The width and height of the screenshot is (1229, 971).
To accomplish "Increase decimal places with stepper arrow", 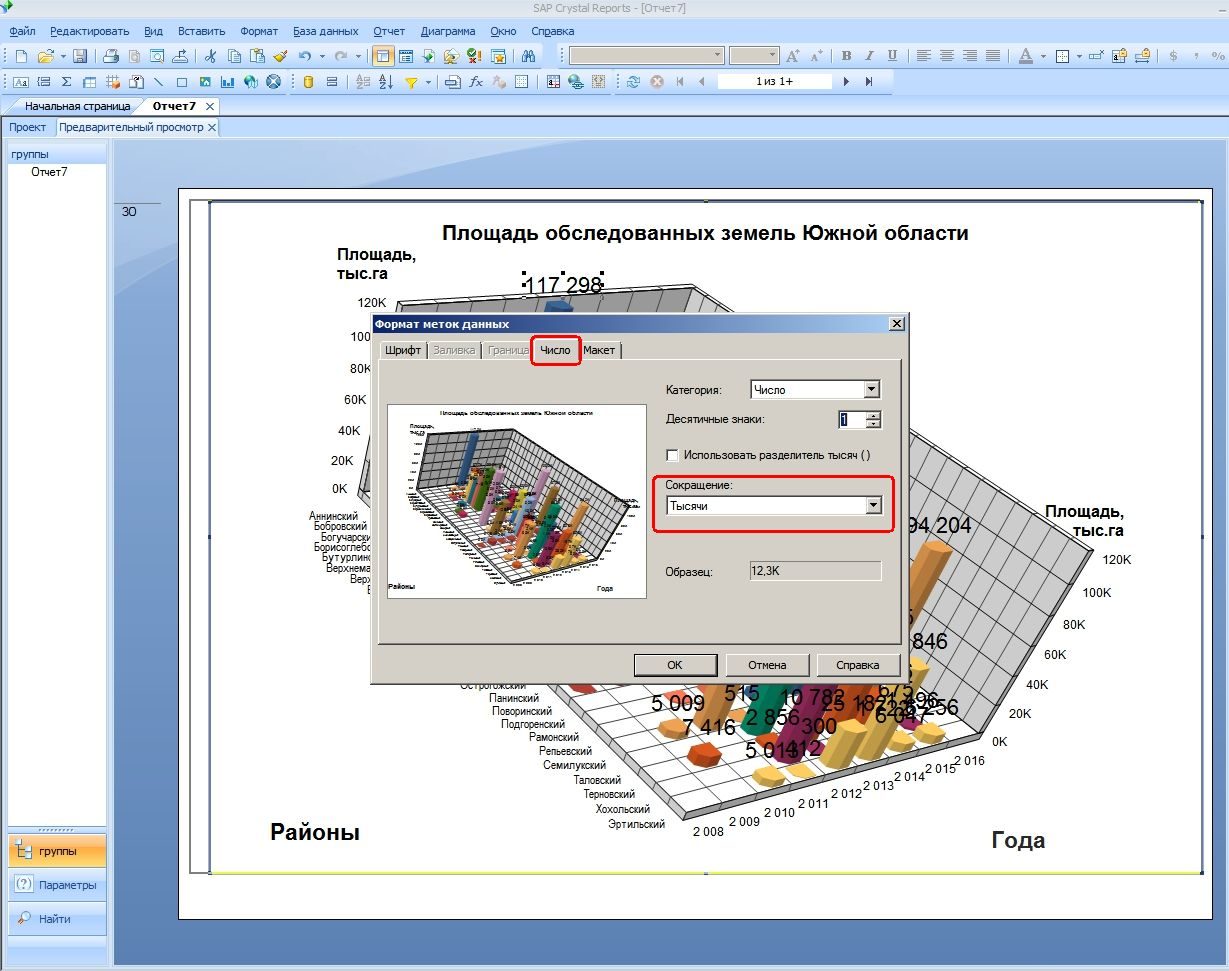I will click(x=874, y=416).
